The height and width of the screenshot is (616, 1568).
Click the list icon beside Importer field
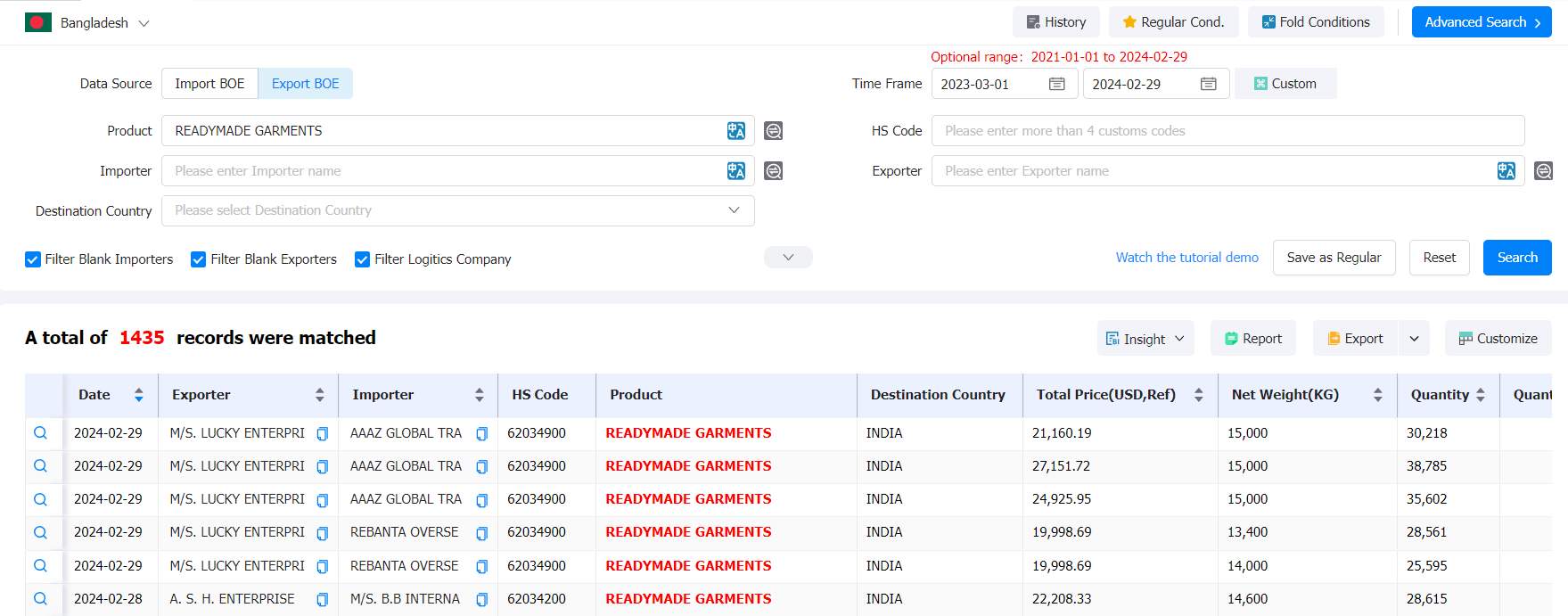click(x=773, y=171)
